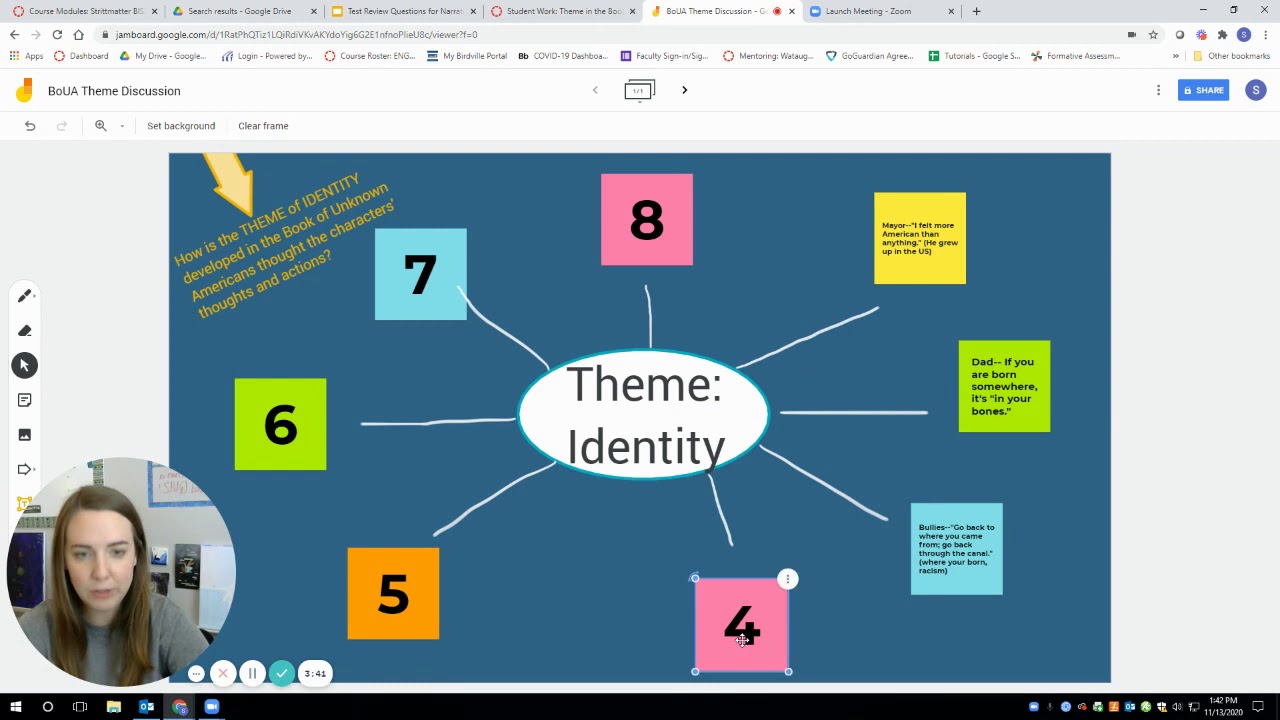Select the Pen drawing tool

click(25, 296)
